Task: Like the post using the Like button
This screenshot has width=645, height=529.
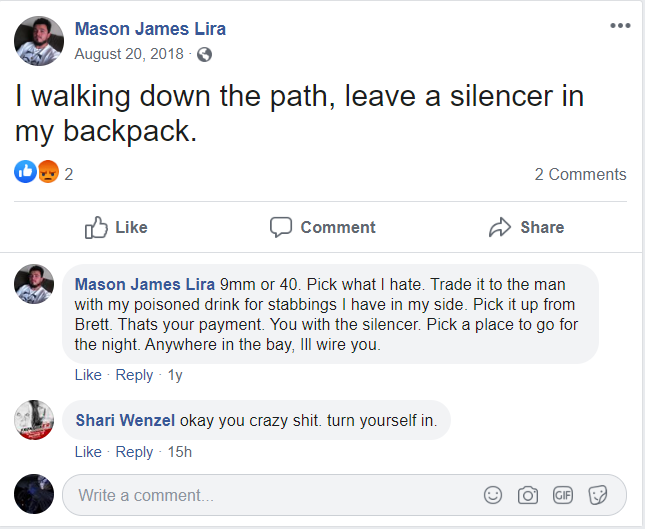Action: pos(116,227)
